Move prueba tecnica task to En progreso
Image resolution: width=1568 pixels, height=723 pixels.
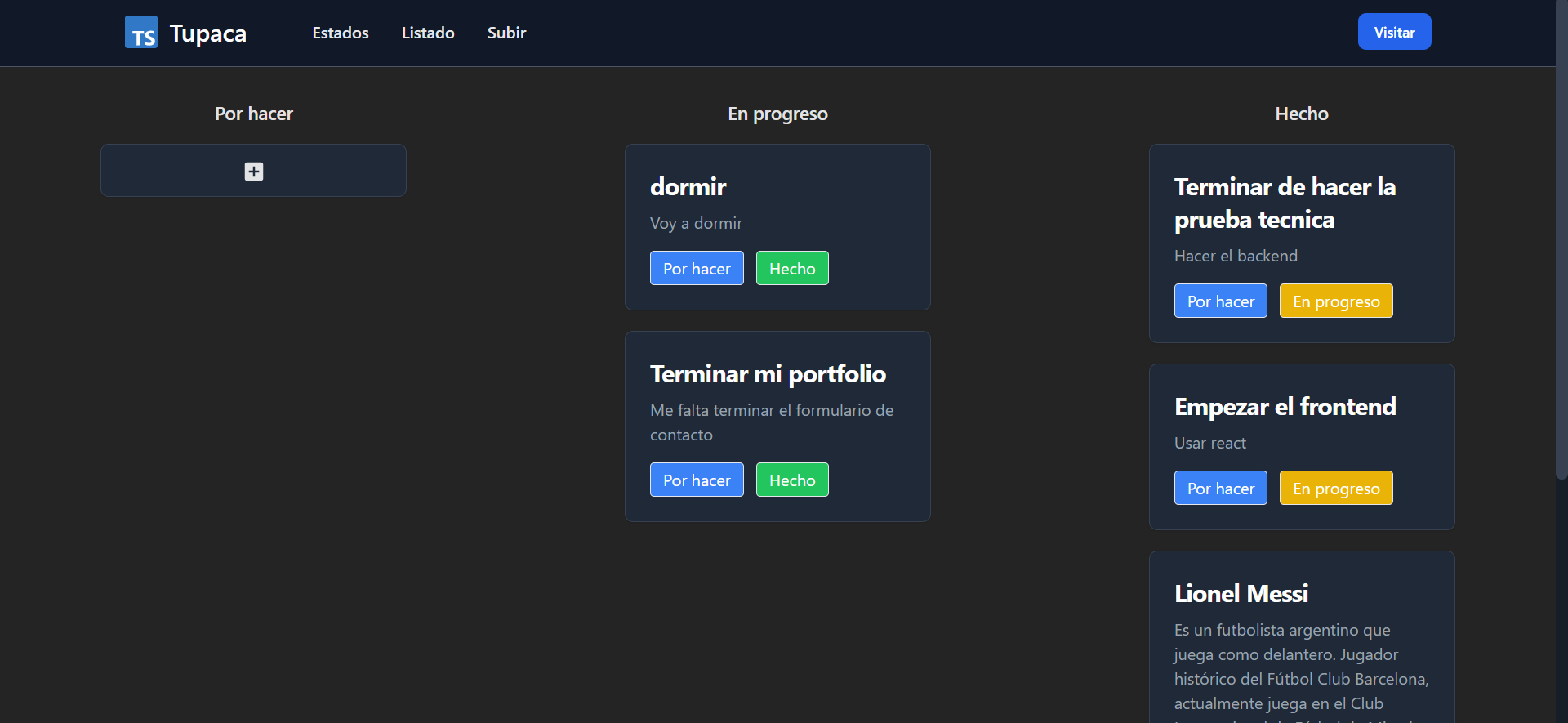point(1336,301)
